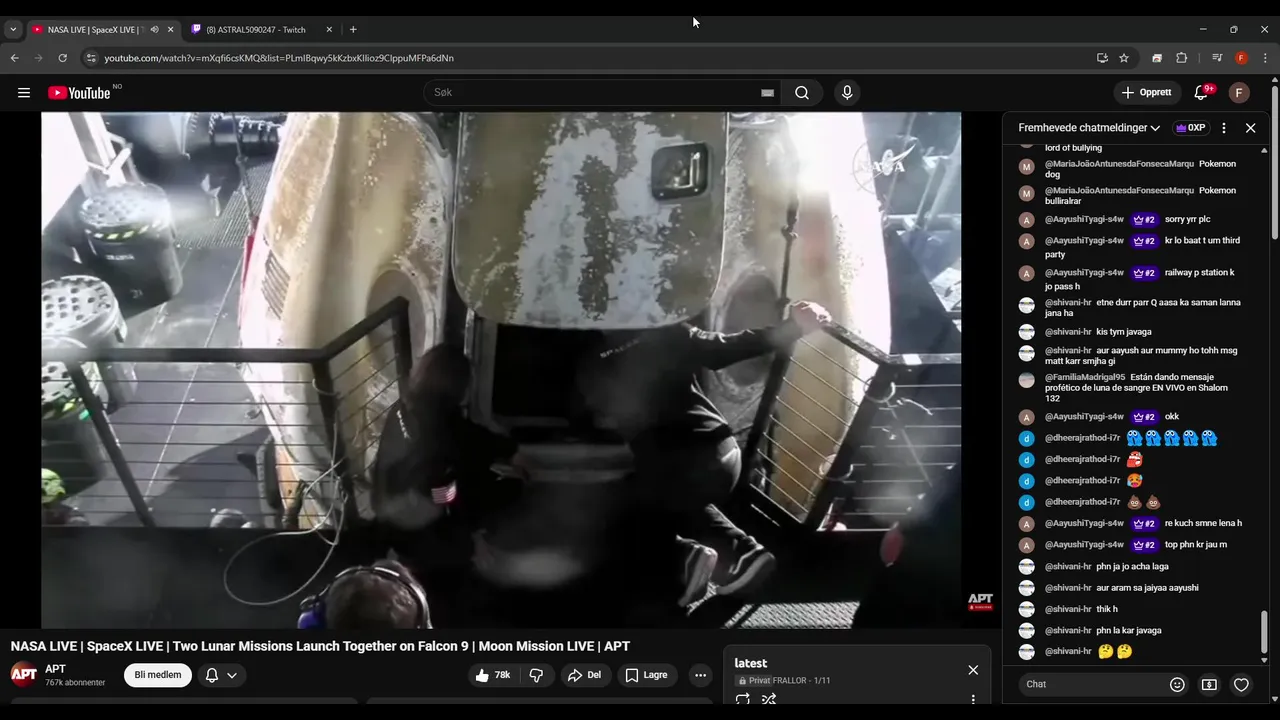Click the Bli medlem button

(x=158, y=675)
